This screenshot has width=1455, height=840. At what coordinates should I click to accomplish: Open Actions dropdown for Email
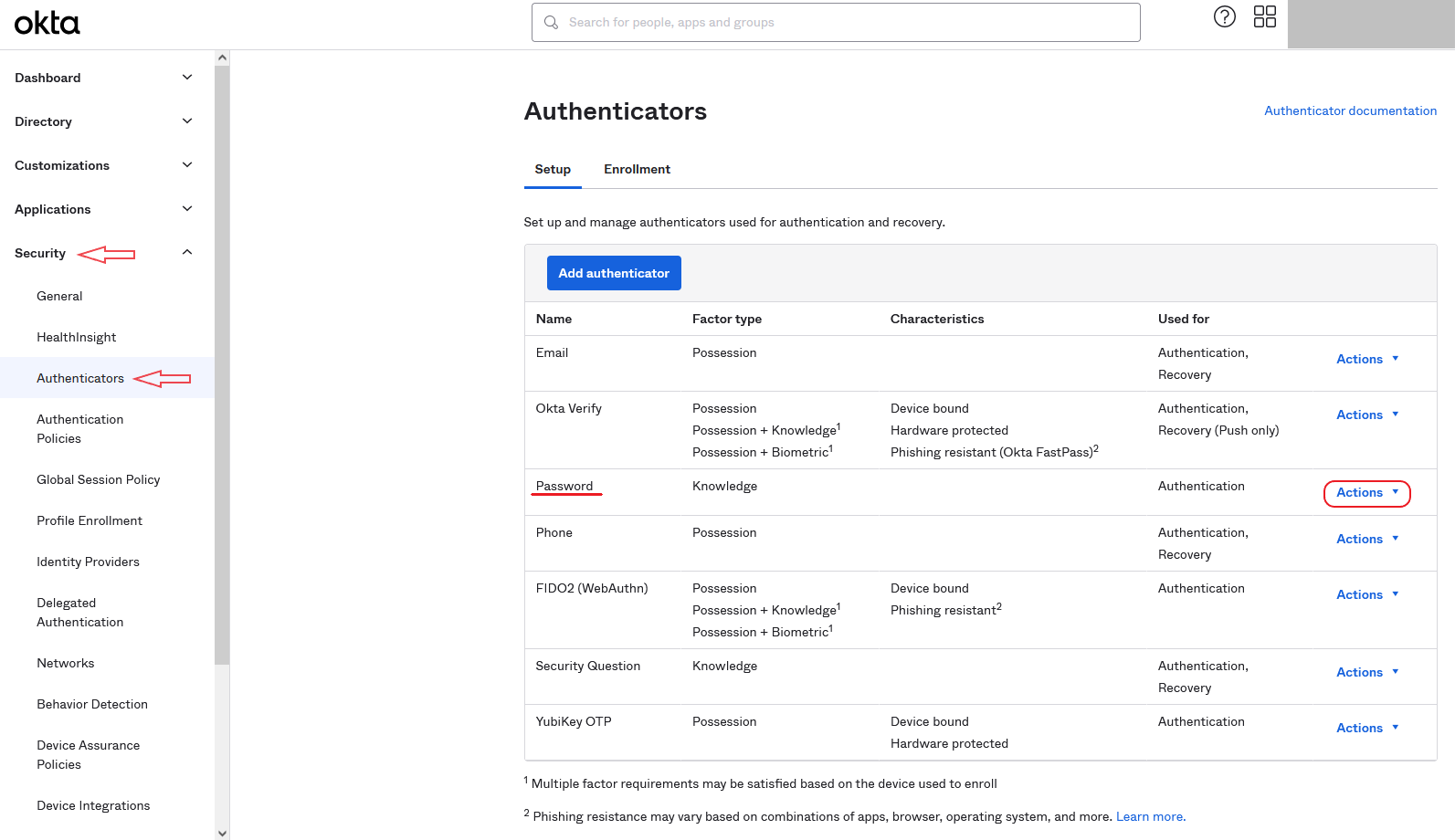pos(1367,359)
